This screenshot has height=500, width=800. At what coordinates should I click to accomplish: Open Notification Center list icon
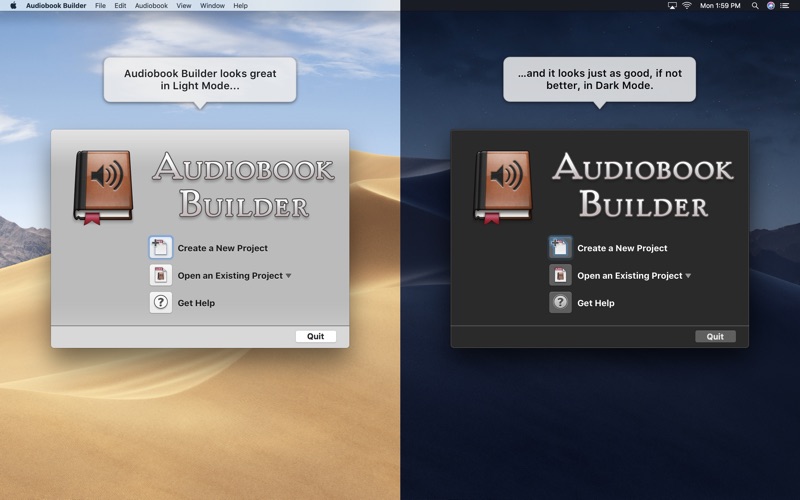tap(785, 6)
